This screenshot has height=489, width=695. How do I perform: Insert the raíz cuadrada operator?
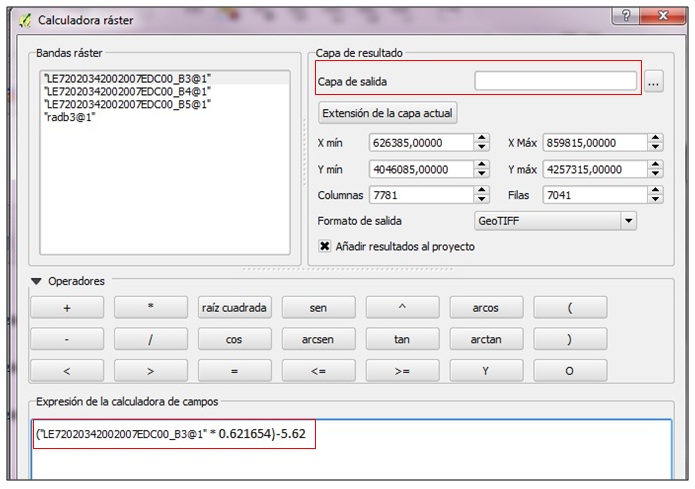tap(234, 308)
